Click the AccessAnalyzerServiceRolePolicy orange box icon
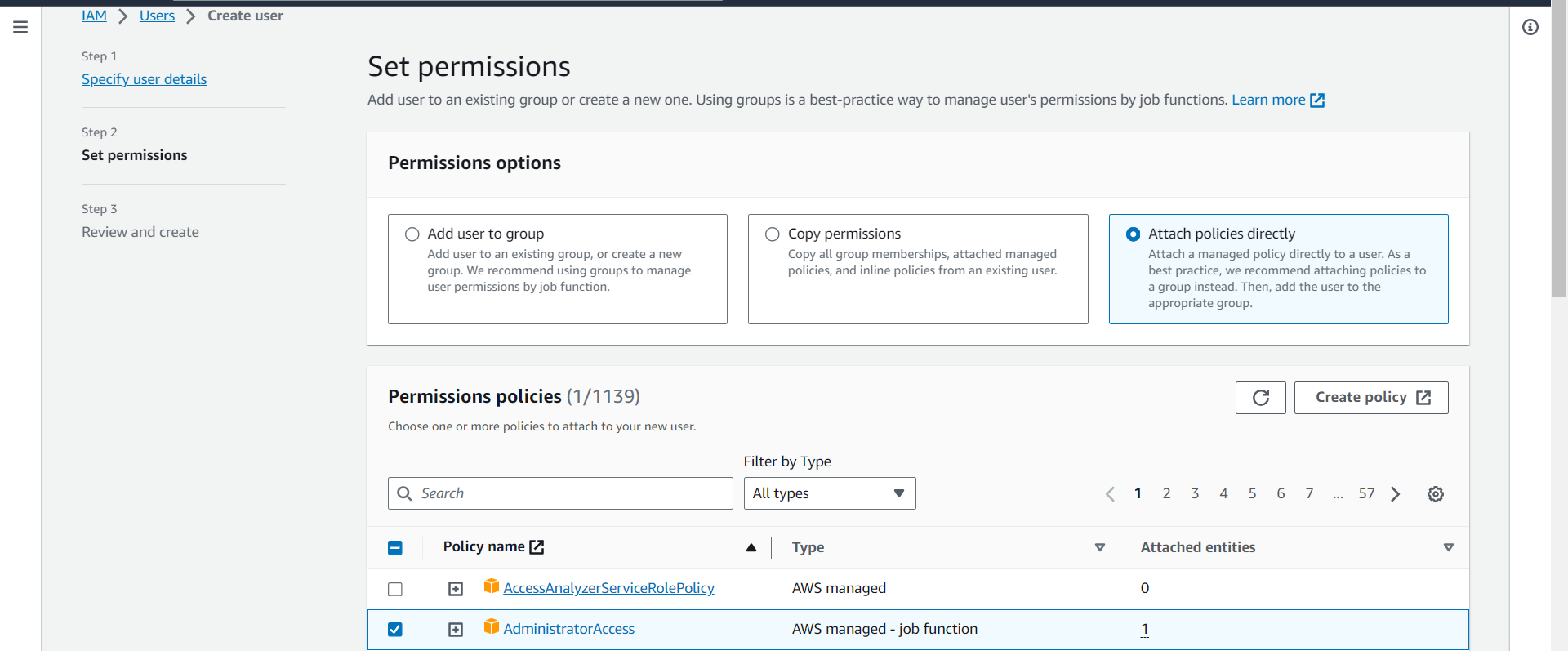The height and width of the screenshot is (651, 1568). [x=491, y=586]
